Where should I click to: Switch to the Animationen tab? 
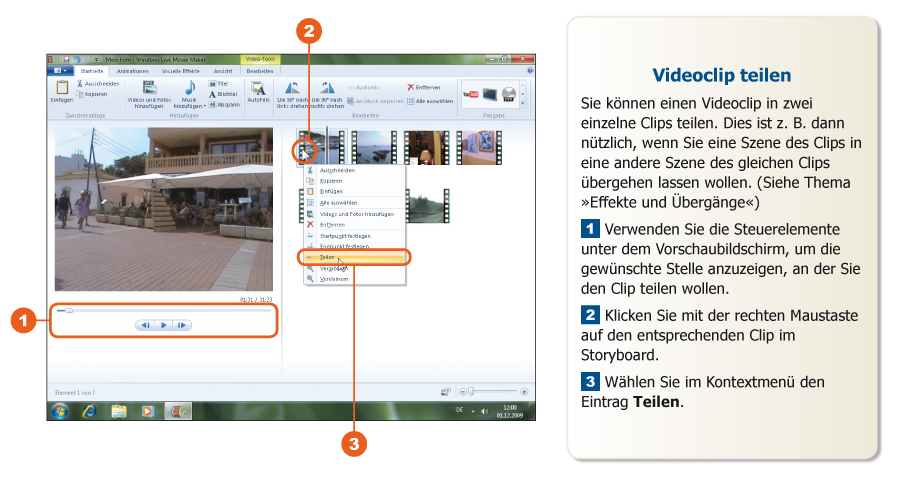click(132, 71)
